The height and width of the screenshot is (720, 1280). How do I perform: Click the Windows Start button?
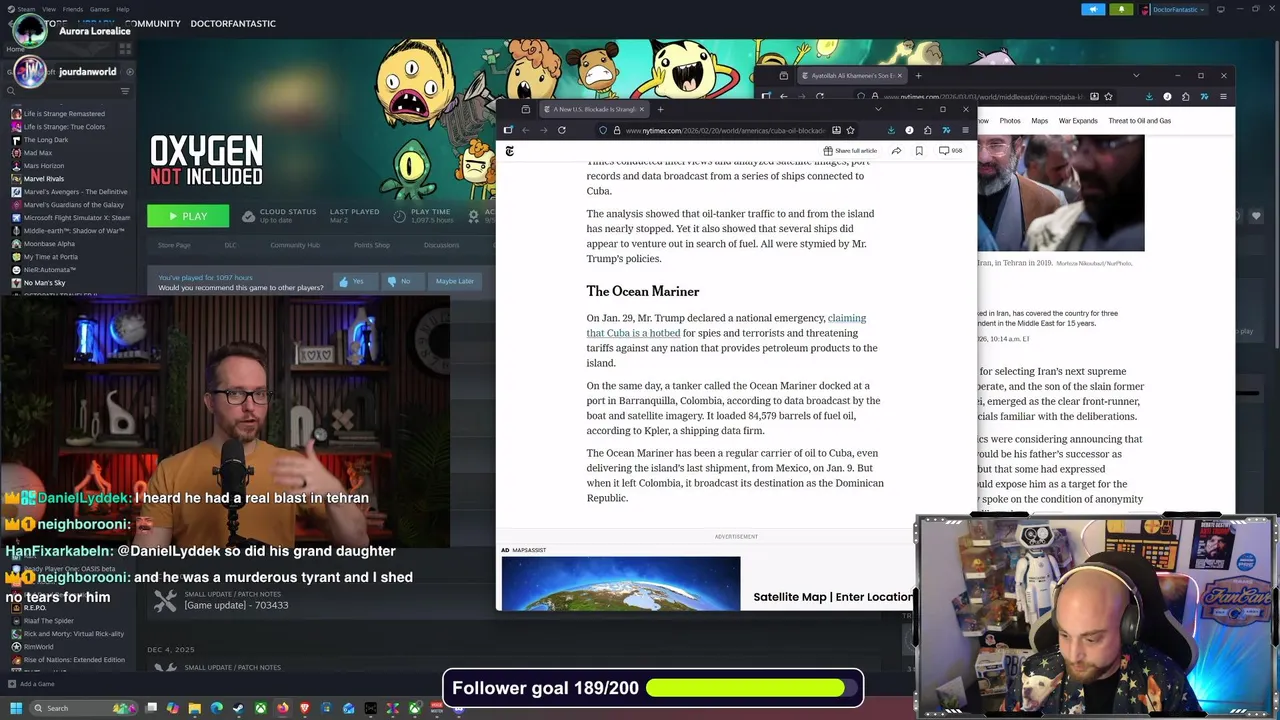point(15,708)
